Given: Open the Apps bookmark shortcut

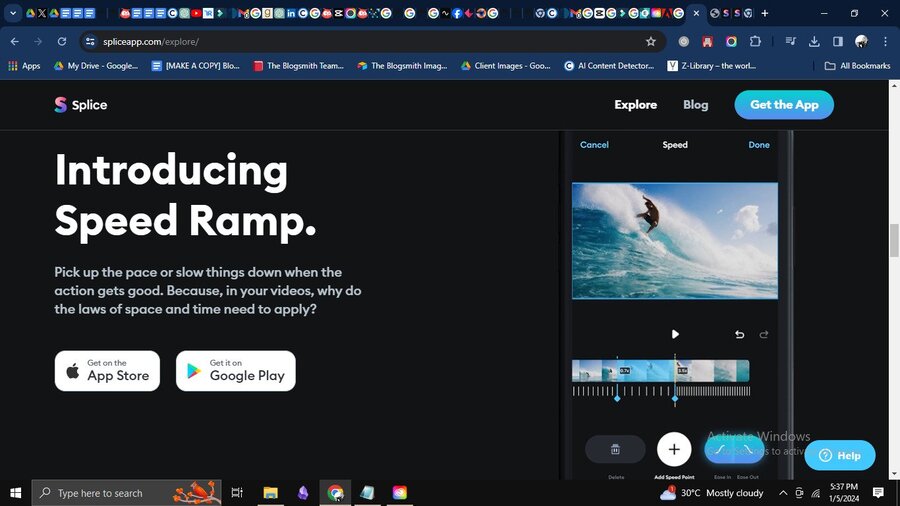Looking at the screenshot, I should tap(24, 66).
